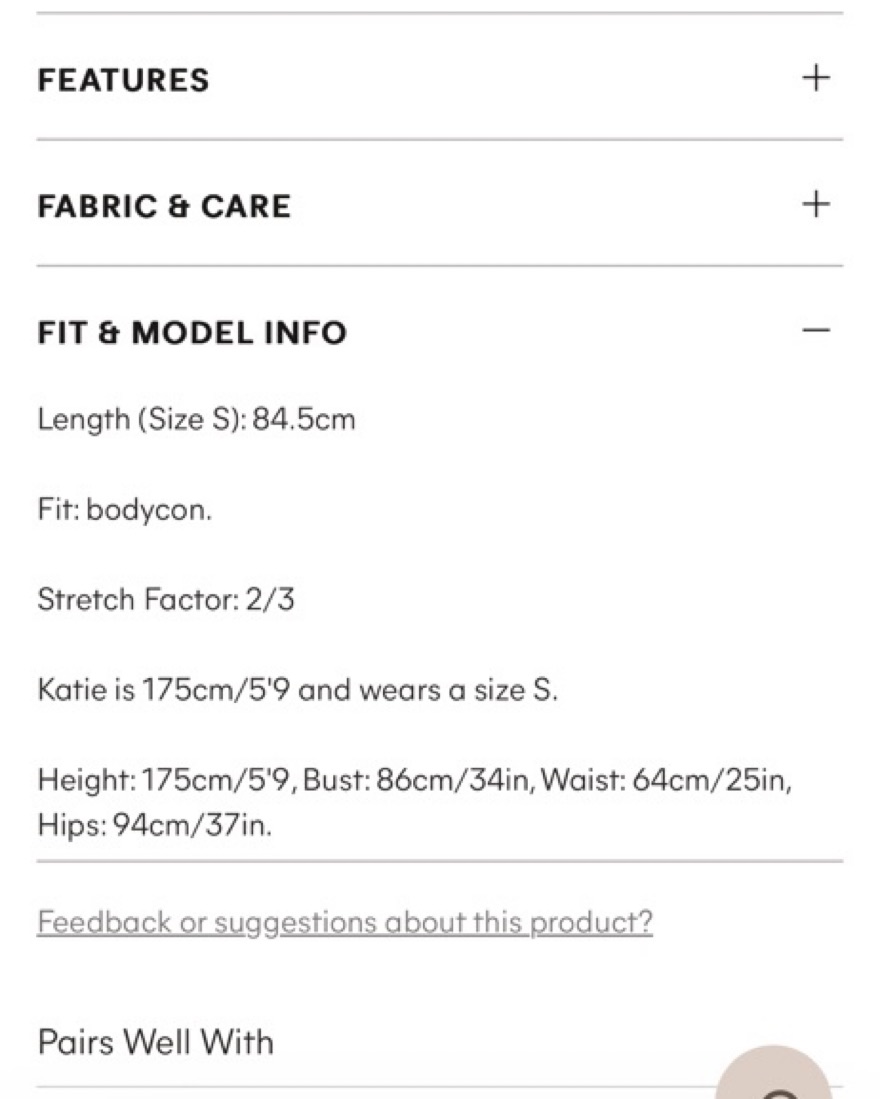Click the Katie is 175cm model description

pos(298,690)
